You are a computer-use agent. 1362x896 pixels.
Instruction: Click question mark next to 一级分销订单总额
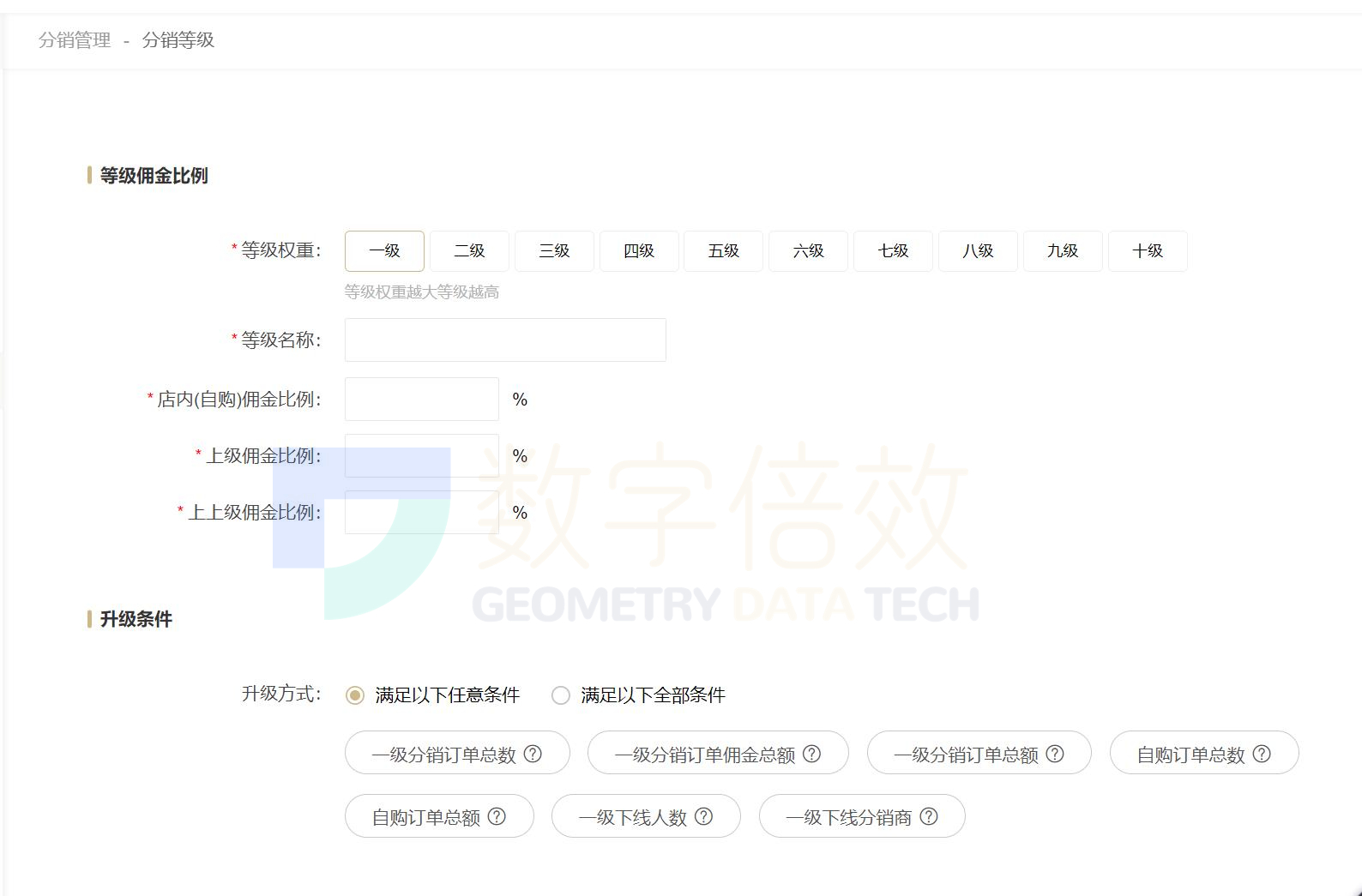click(x=1055, y=754)
